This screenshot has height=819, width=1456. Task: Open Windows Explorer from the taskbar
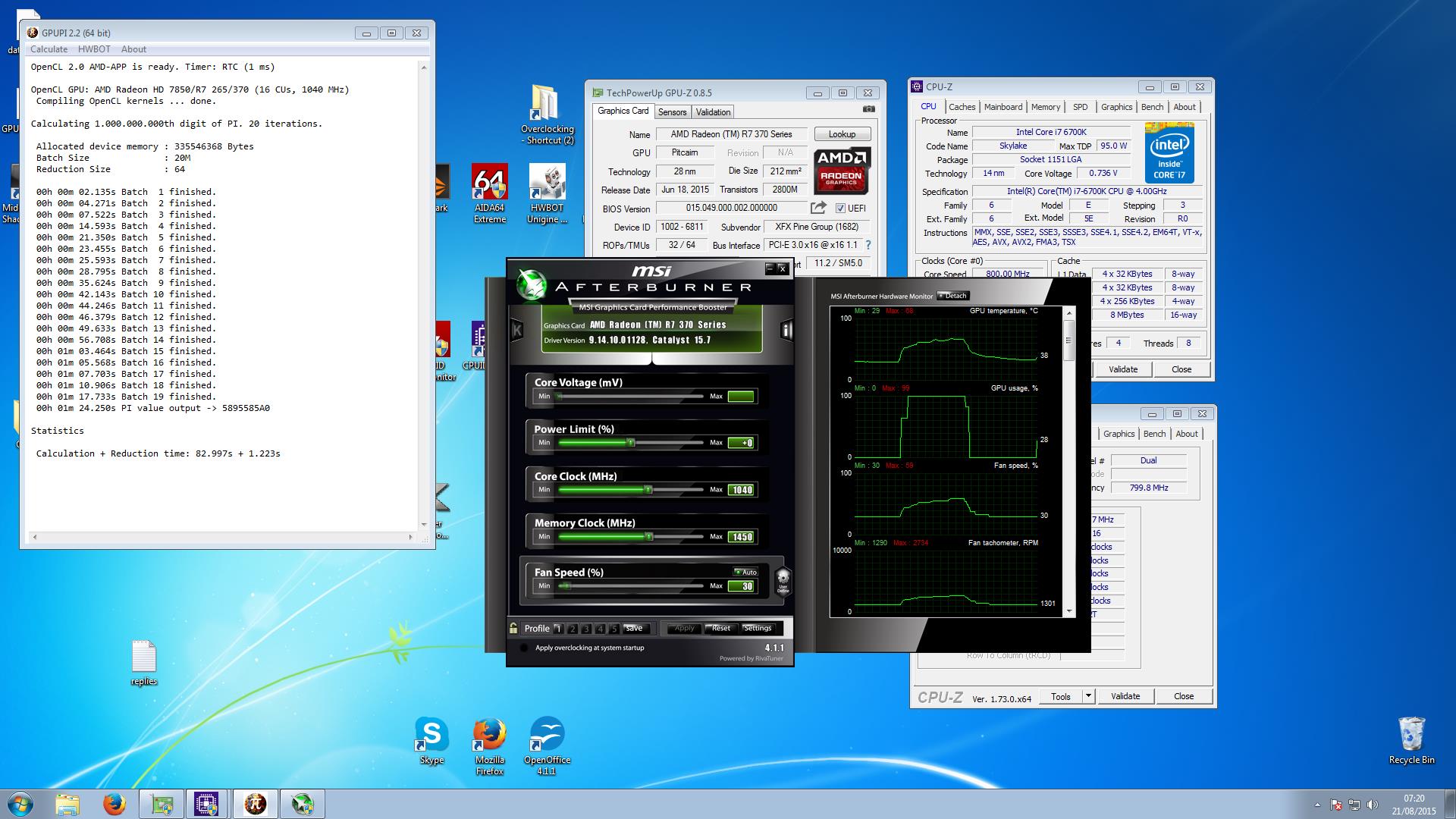67,804
